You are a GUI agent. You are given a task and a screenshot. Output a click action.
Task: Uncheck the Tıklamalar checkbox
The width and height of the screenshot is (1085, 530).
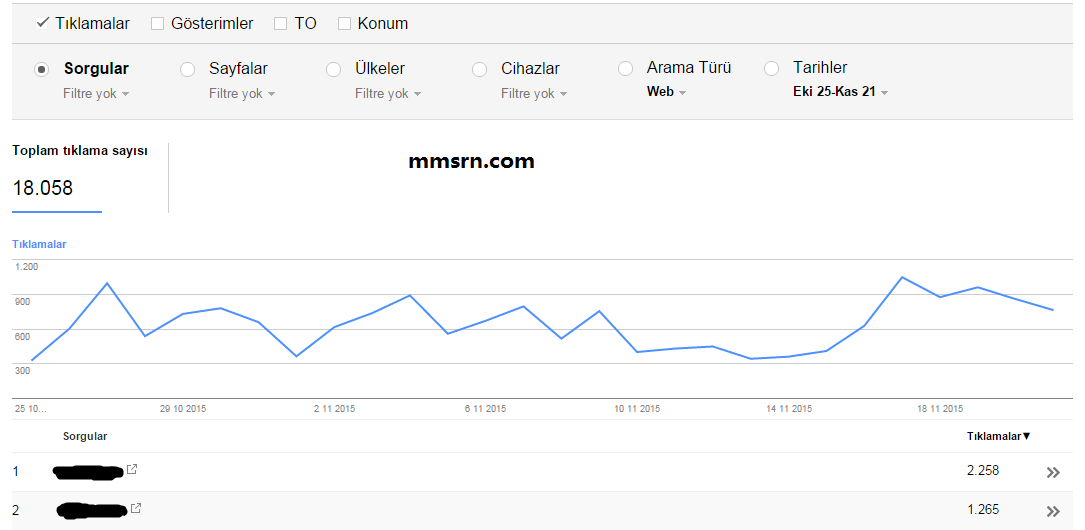tap(42, 24)
